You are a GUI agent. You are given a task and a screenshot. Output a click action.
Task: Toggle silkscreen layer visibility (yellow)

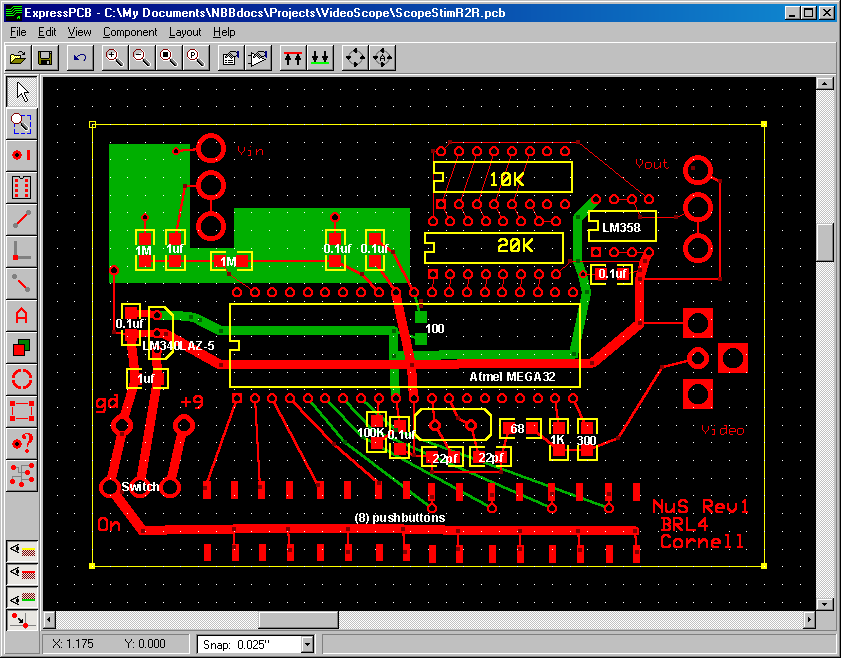pyautogui.click(x=22, y=550)
